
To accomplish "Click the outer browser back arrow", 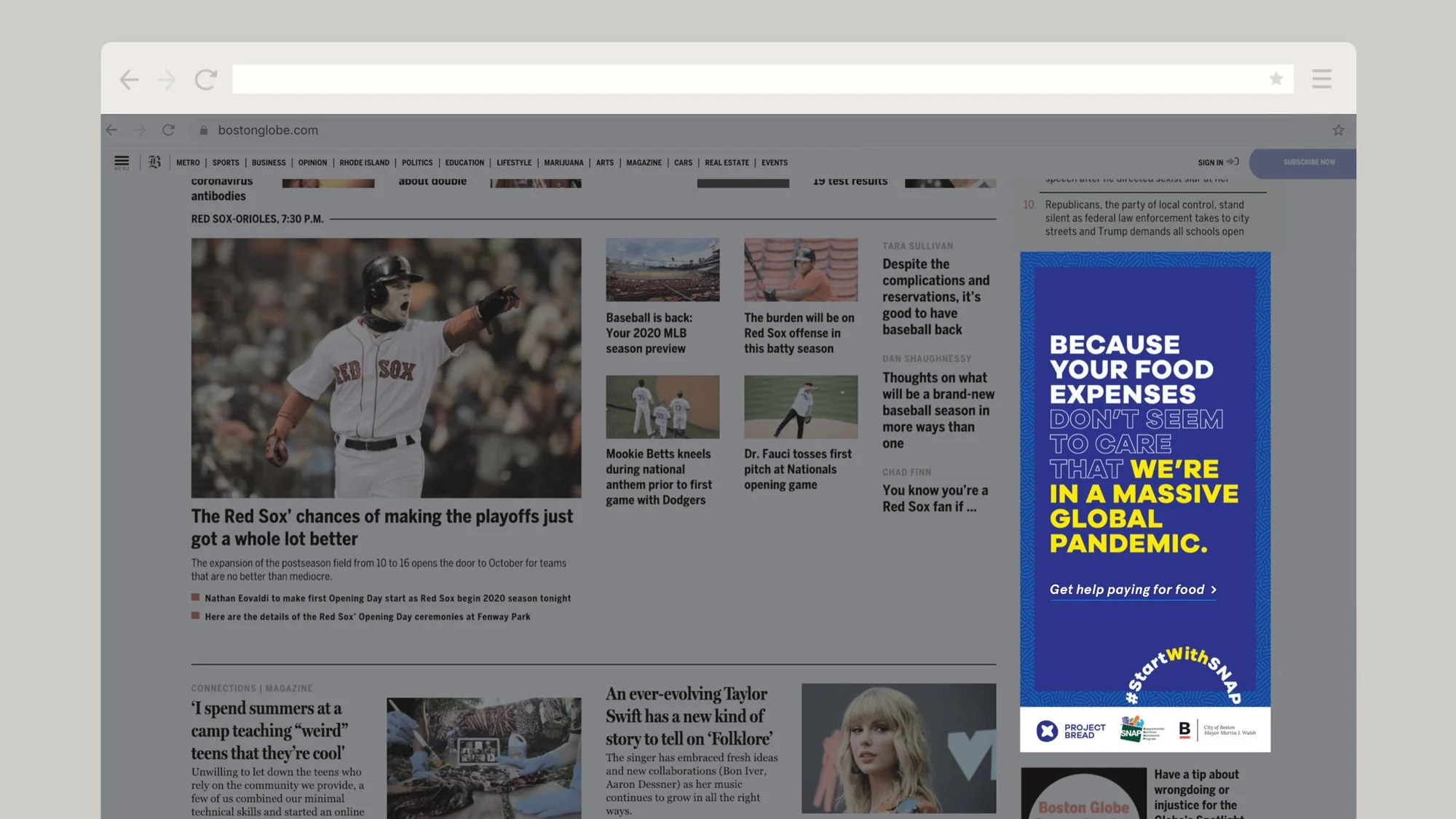I will click(x=129, y=79).
